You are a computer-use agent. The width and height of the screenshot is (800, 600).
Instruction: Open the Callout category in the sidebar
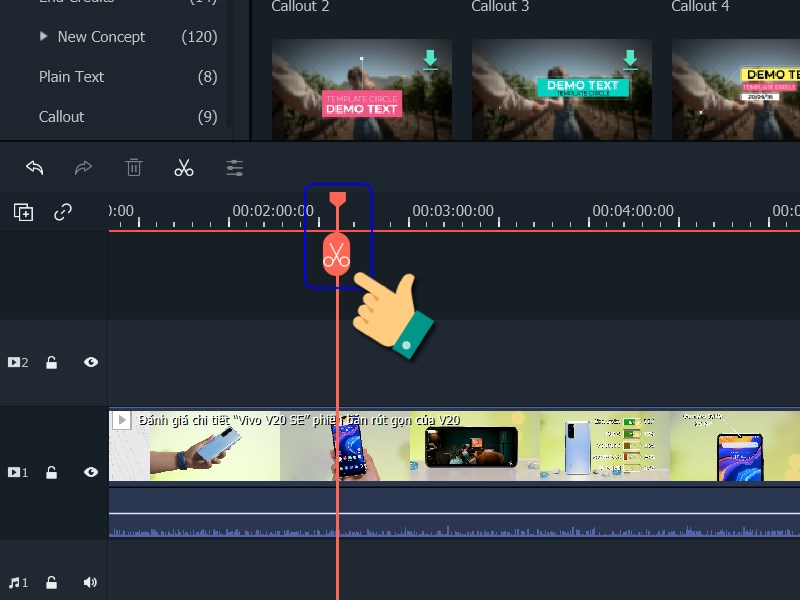click(61, 116)
